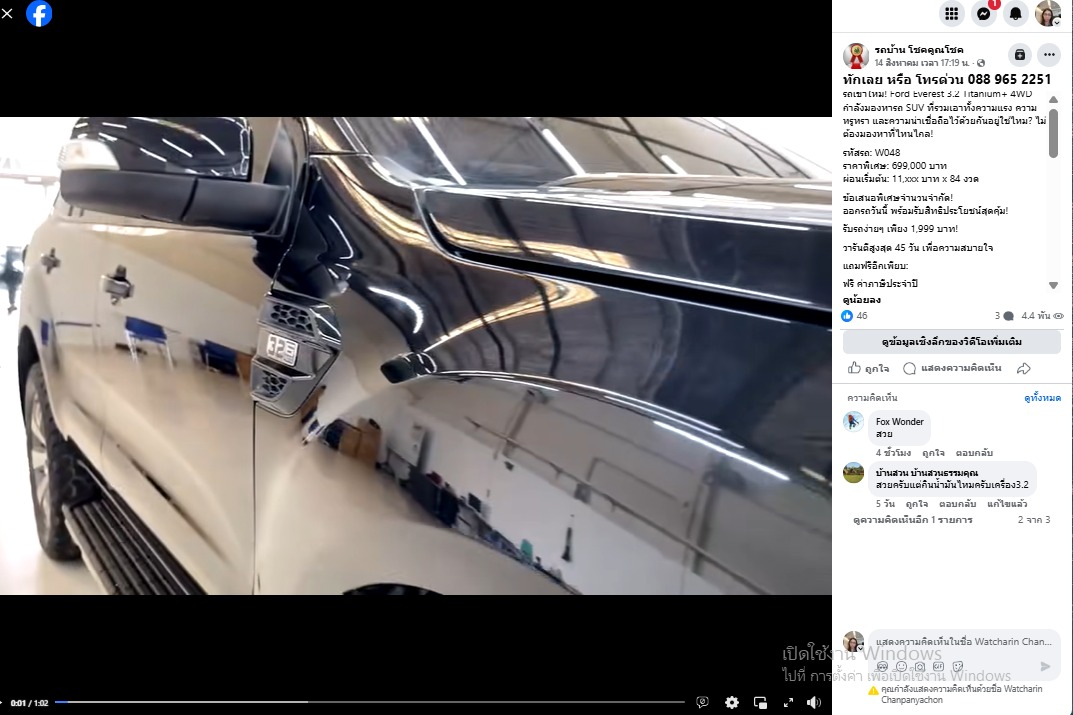Insert an avatar sticker in the comment
This screenshot has width=1073, height=715.
click(883, 666)
